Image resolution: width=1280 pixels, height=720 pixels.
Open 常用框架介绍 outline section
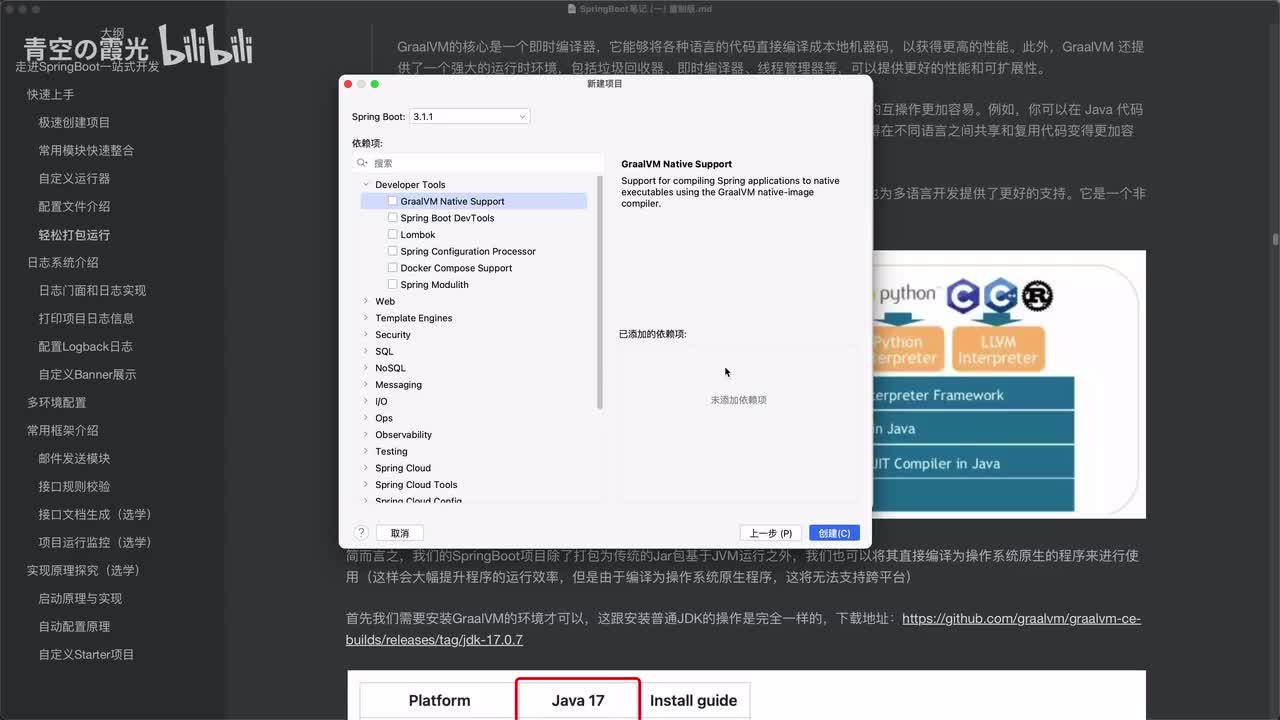[x=63, y=430]
